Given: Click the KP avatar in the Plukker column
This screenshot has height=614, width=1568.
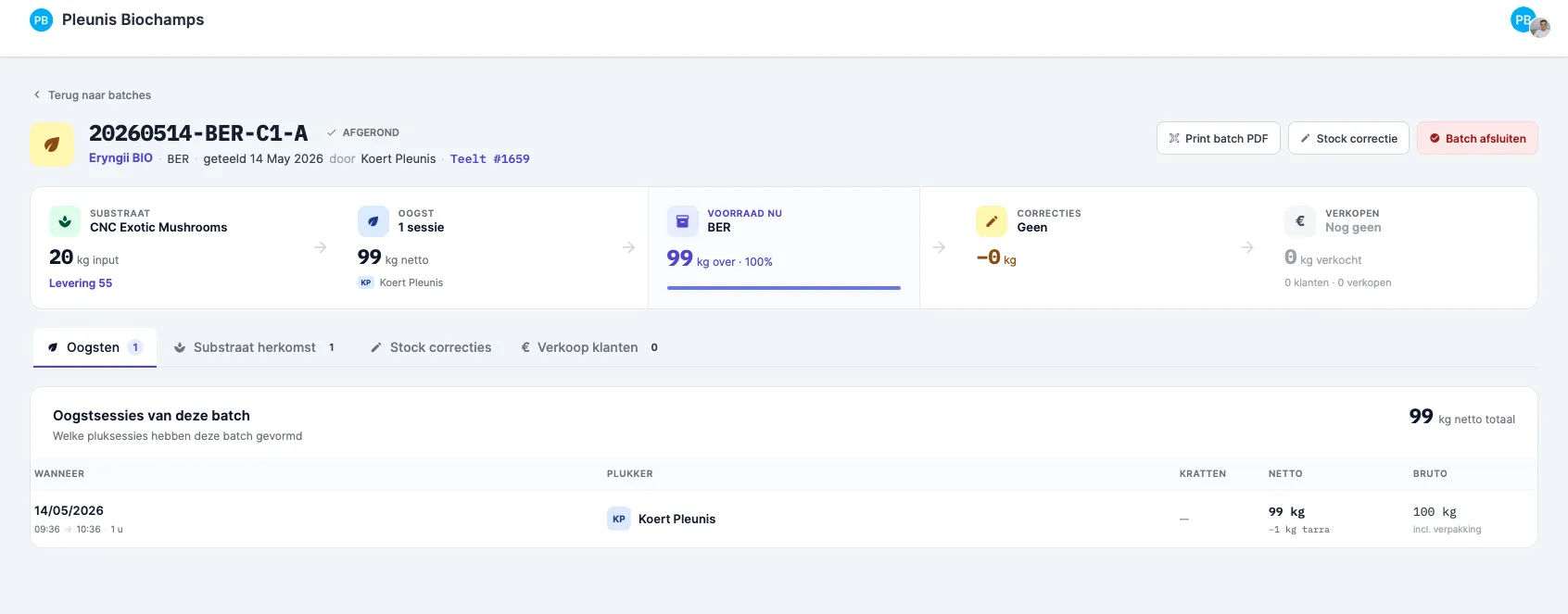Looking at the screenshot, I should click(x=619, y=519).
